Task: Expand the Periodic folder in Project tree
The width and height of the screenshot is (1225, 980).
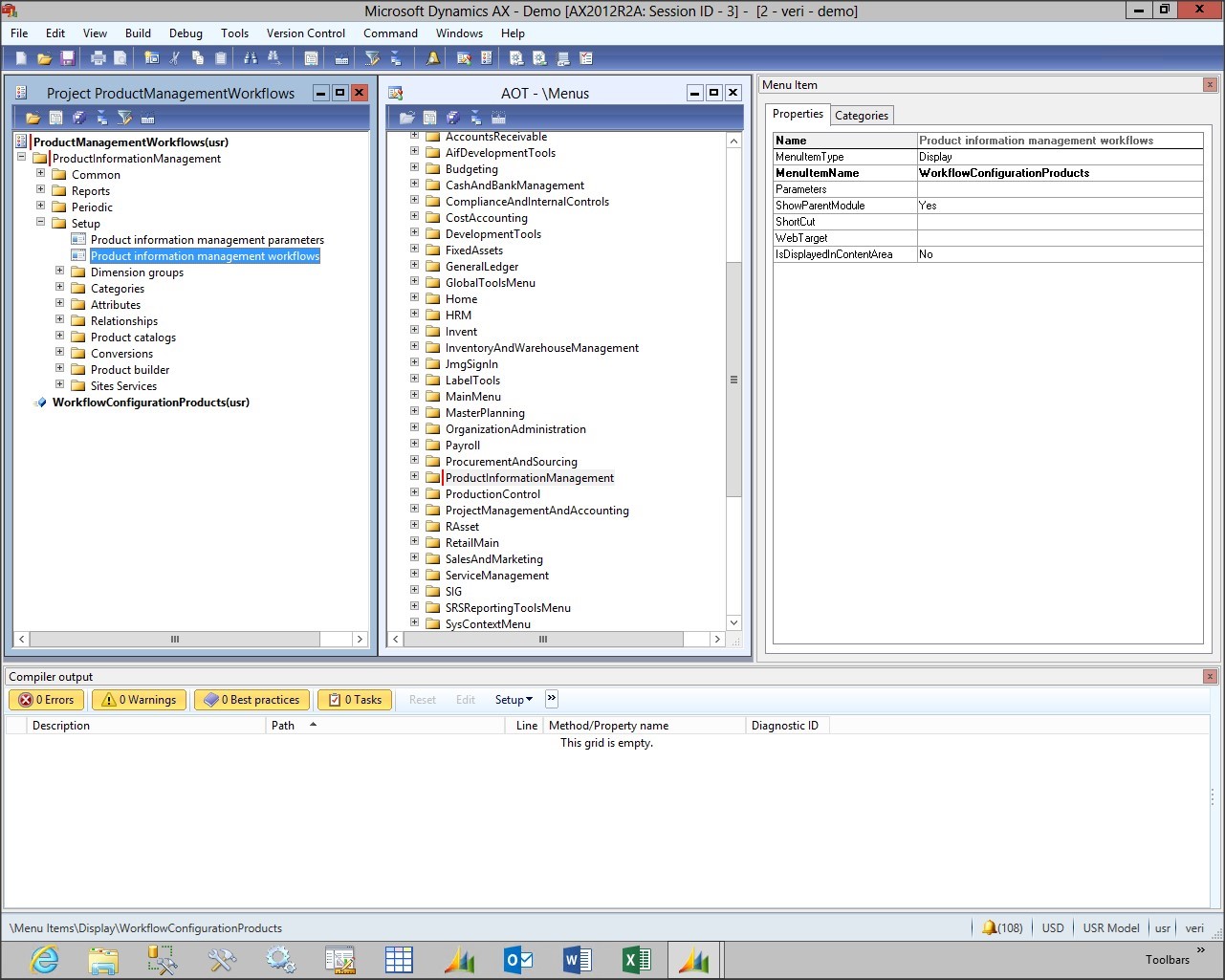Action: (x=40, y=207)
